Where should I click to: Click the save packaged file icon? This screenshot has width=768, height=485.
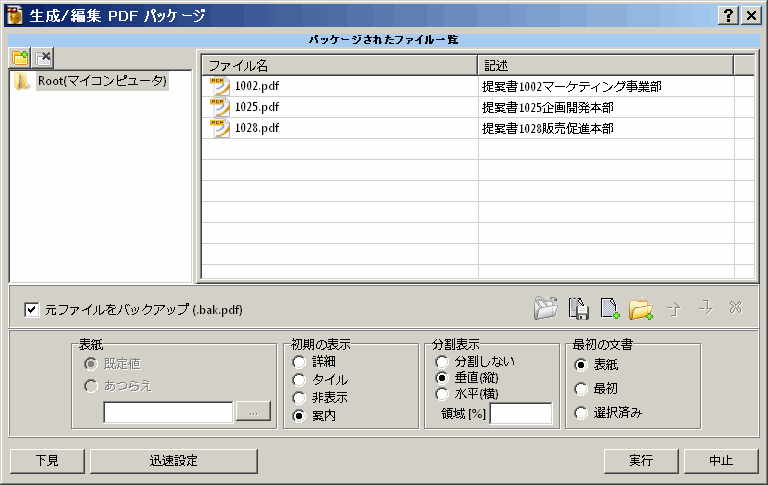tap(578, 309)
